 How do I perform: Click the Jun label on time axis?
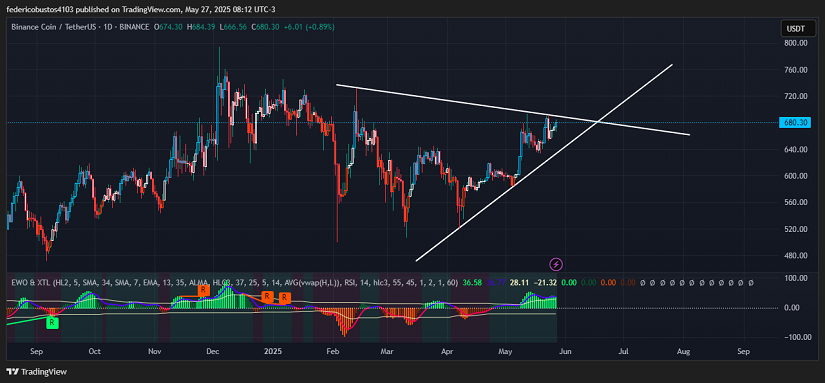point(565,351)
